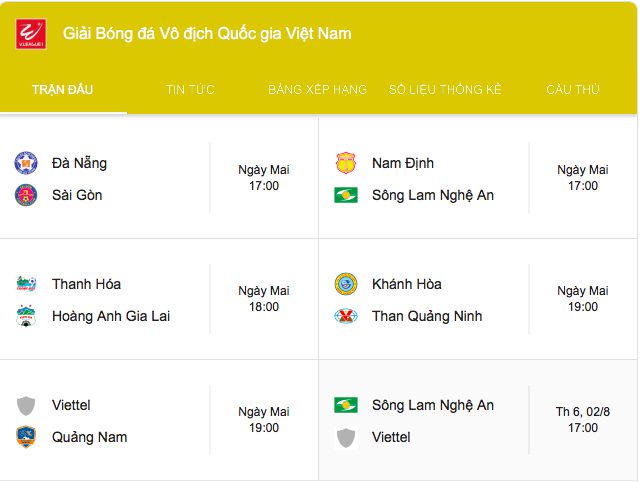This screenshot has height=482, width=640.
Task: Open the Bảng Xếp Hạng tab
Action: tap(317, 90)
